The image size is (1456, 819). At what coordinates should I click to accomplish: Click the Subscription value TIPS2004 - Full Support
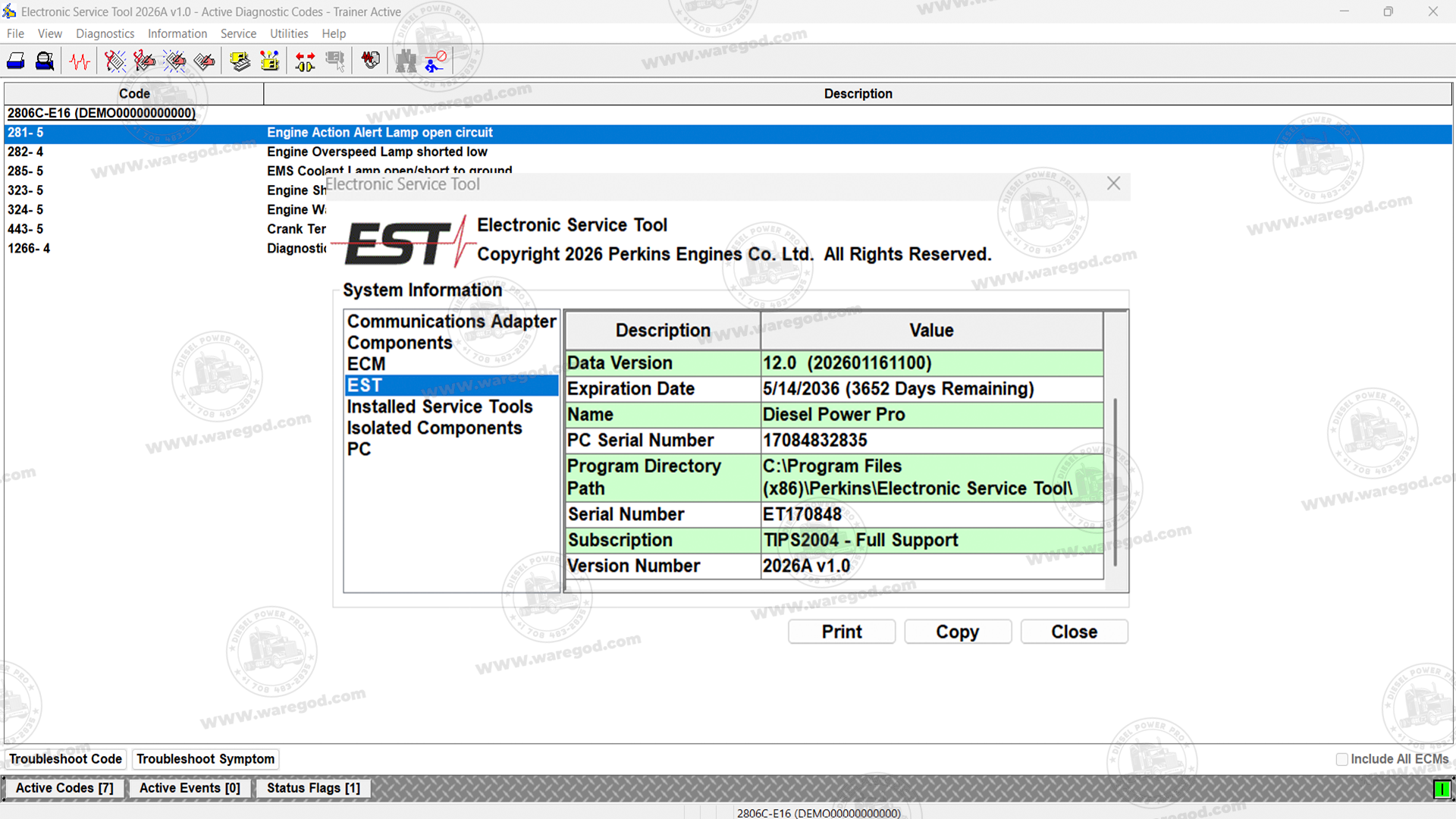[932, 541]
